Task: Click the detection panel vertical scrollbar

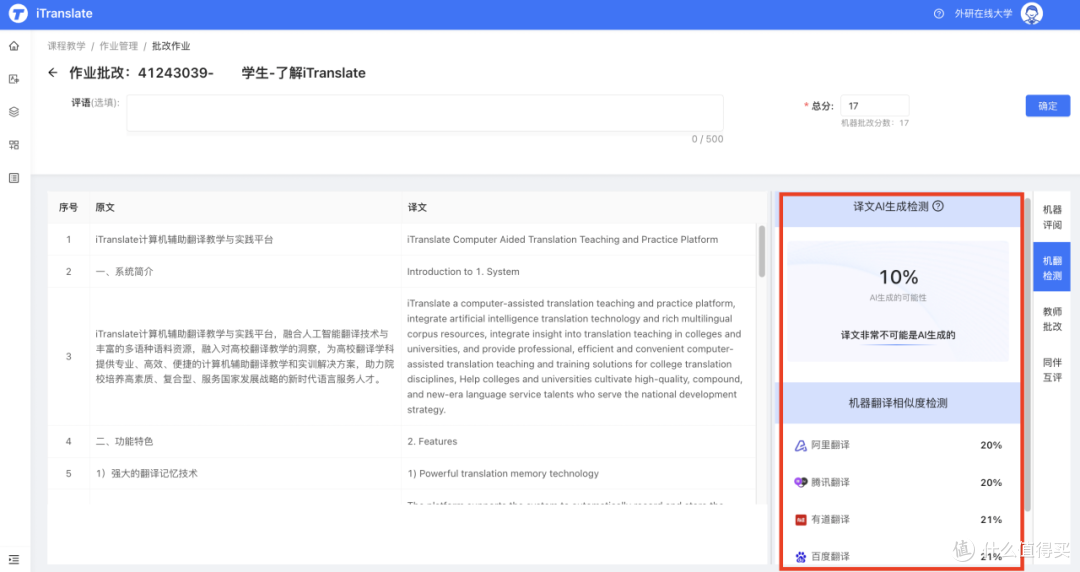Action: click(1028, 355)
